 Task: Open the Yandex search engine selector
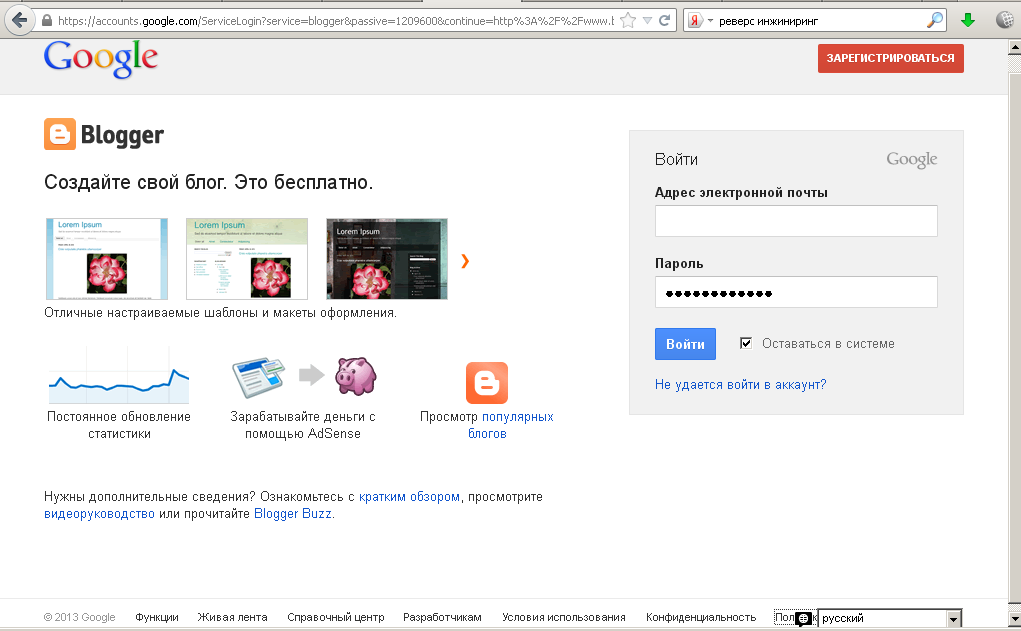(x=701, y=21)
